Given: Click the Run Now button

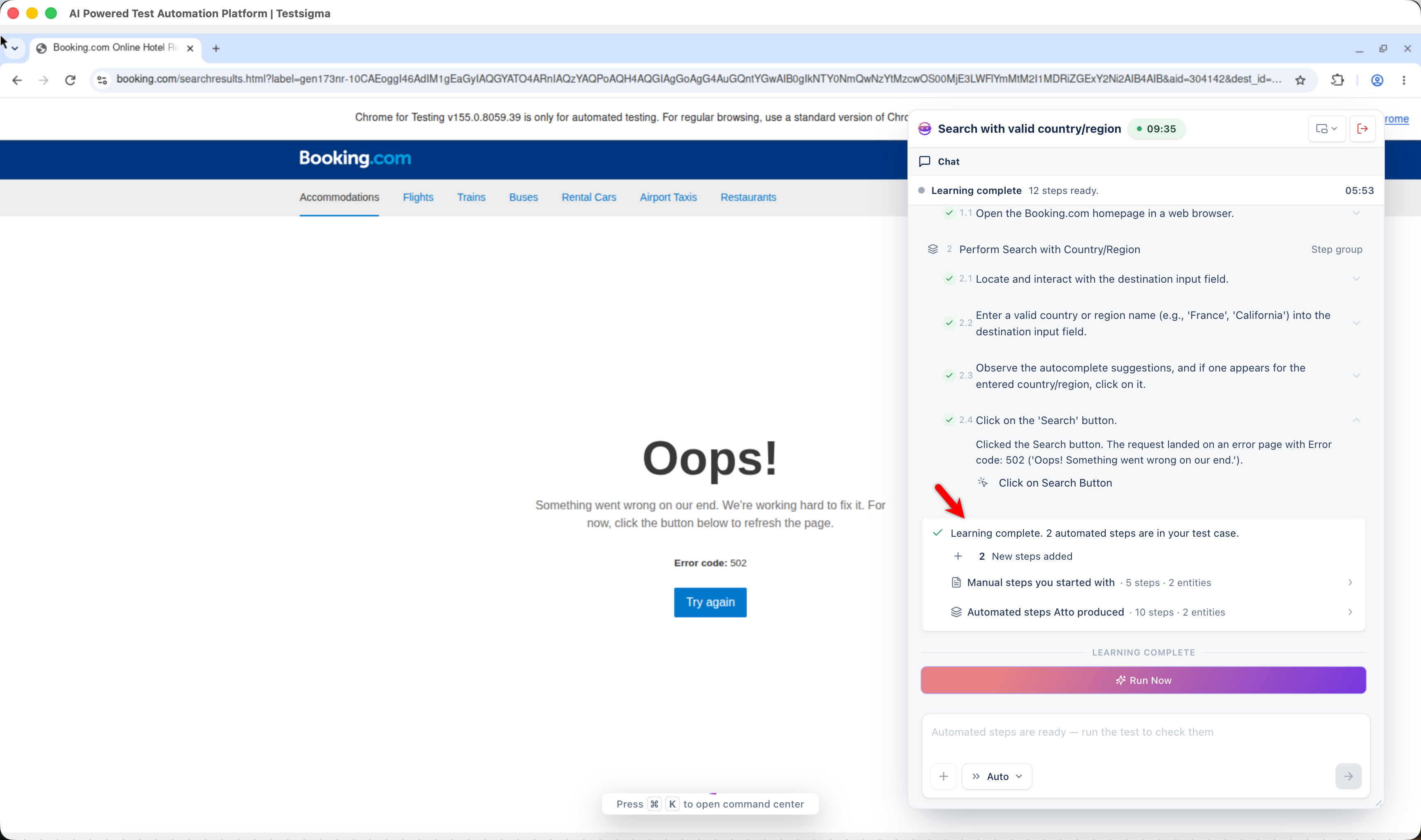Looking at the screenshot, I should (x=1143, y=680).
